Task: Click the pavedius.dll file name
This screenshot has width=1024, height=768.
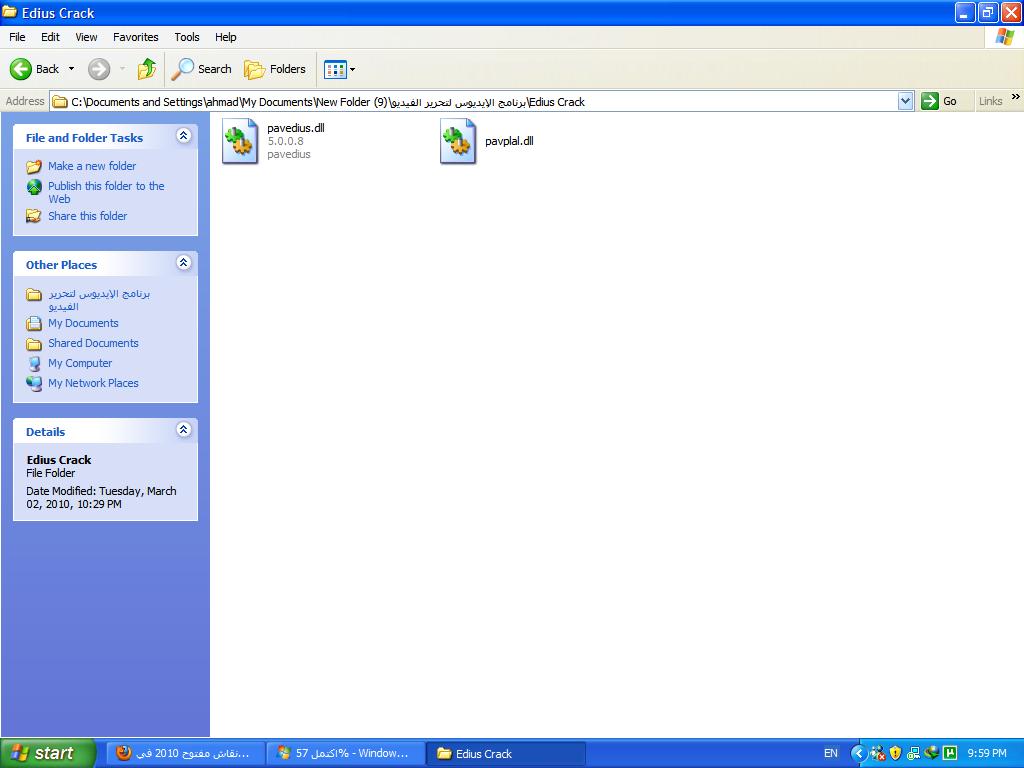Action: (296, 128)
